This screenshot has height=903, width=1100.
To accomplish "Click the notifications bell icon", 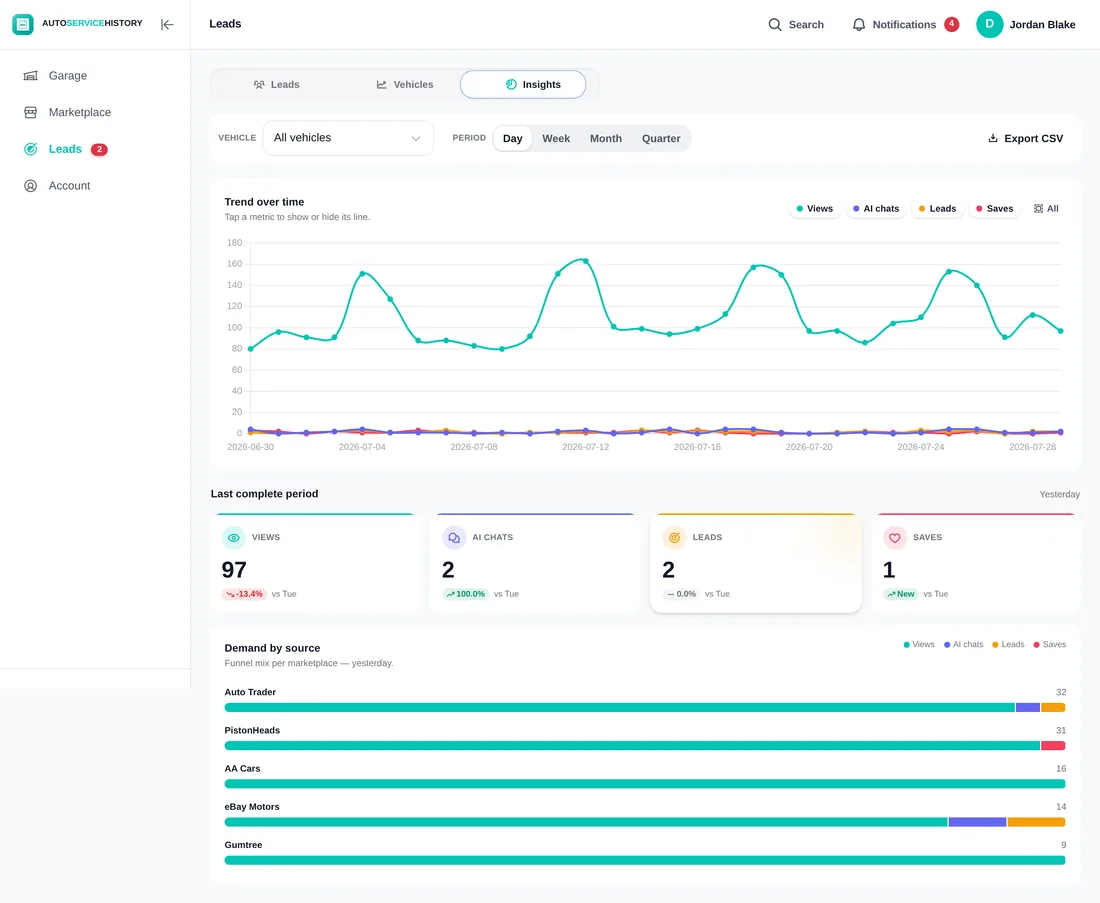I will point(859,25).
